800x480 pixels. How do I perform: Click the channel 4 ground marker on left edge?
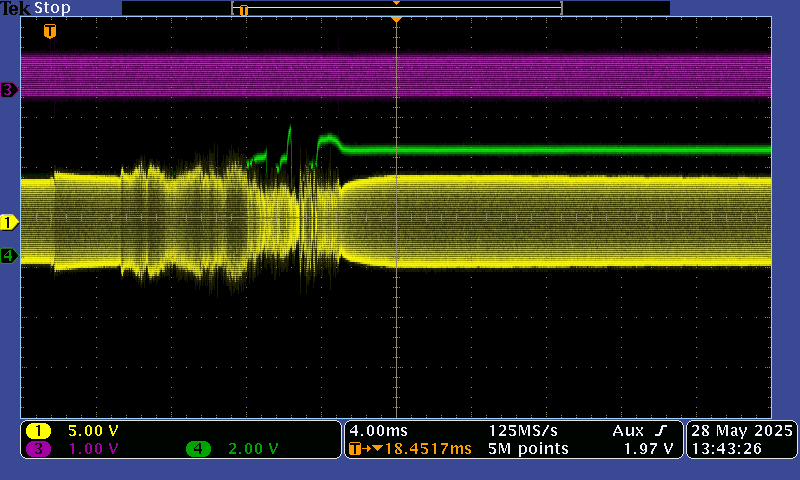coord(9,256)
